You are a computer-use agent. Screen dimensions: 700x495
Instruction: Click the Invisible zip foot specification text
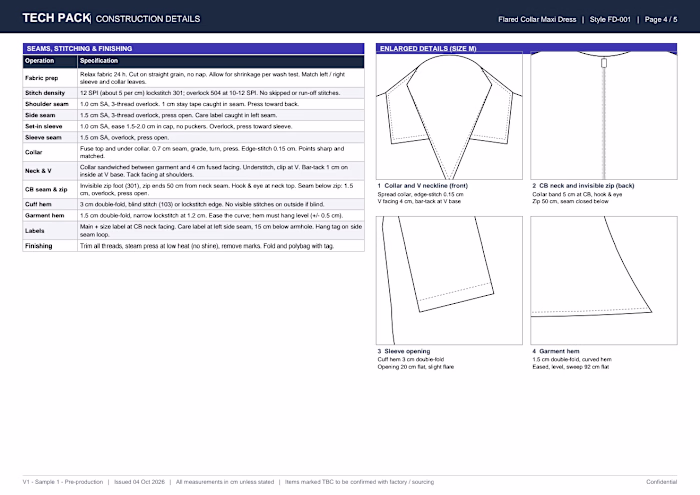pos(217,189)
